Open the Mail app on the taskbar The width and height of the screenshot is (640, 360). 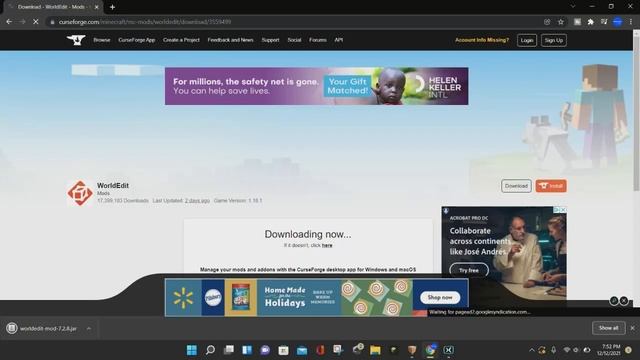coord(302,350)
